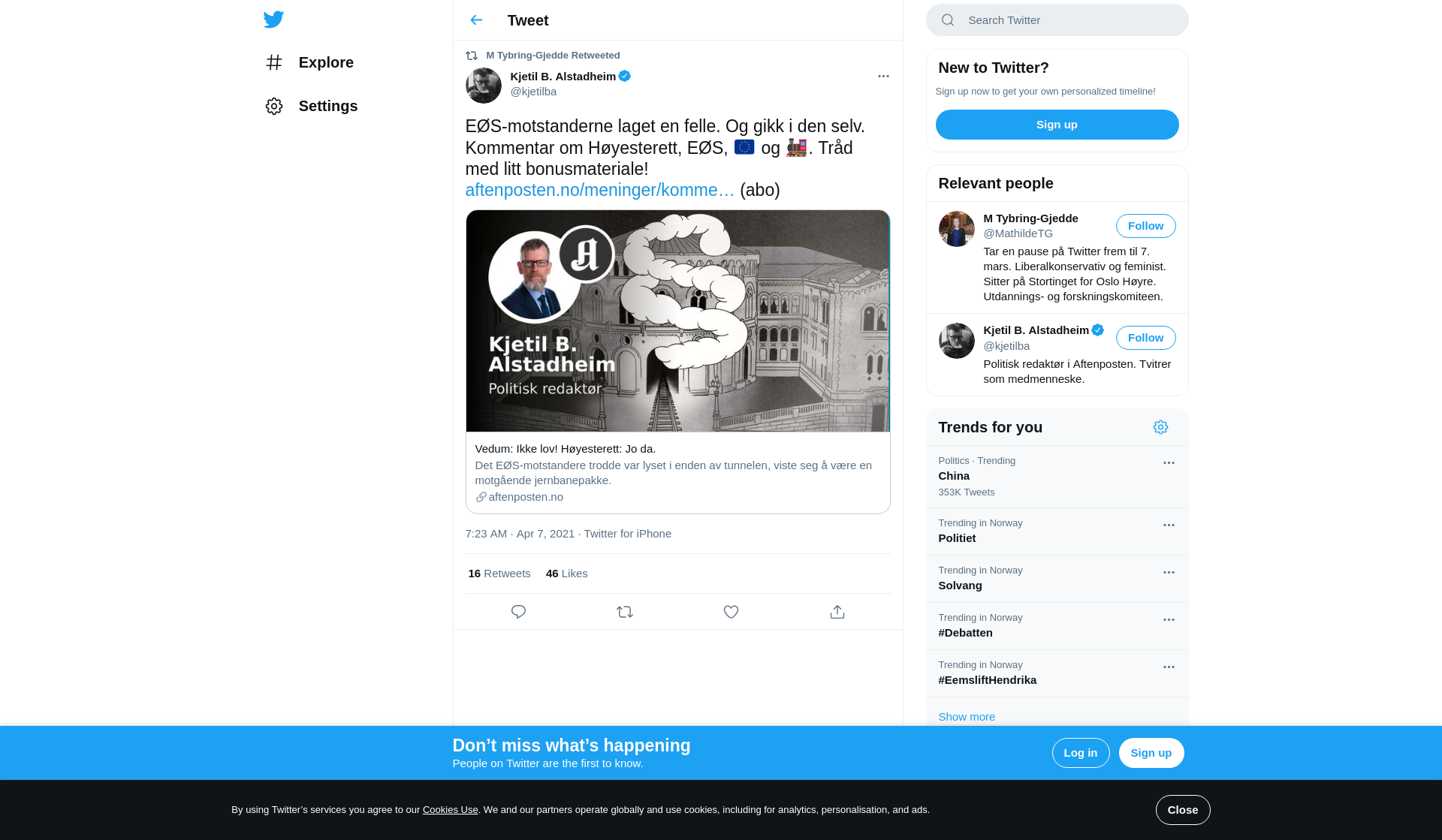Open the Politiet trend
1442x840 pixels.
pos(1057,531)
